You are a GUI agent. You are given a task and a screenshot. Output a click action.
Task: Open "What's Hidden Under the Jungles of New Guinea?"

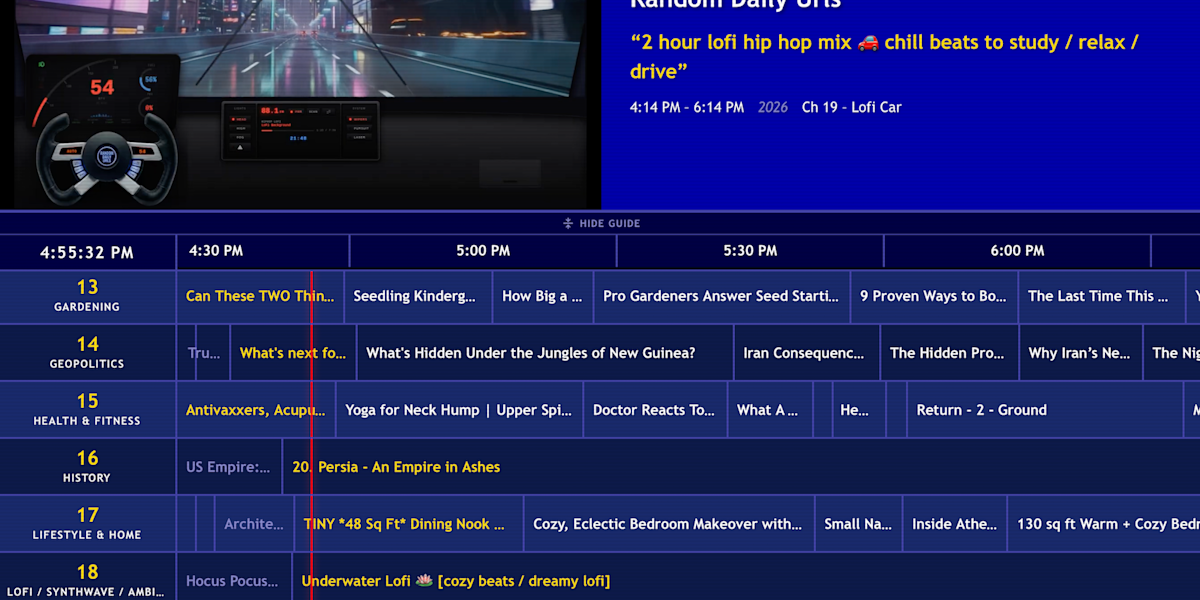pos(531,353)
